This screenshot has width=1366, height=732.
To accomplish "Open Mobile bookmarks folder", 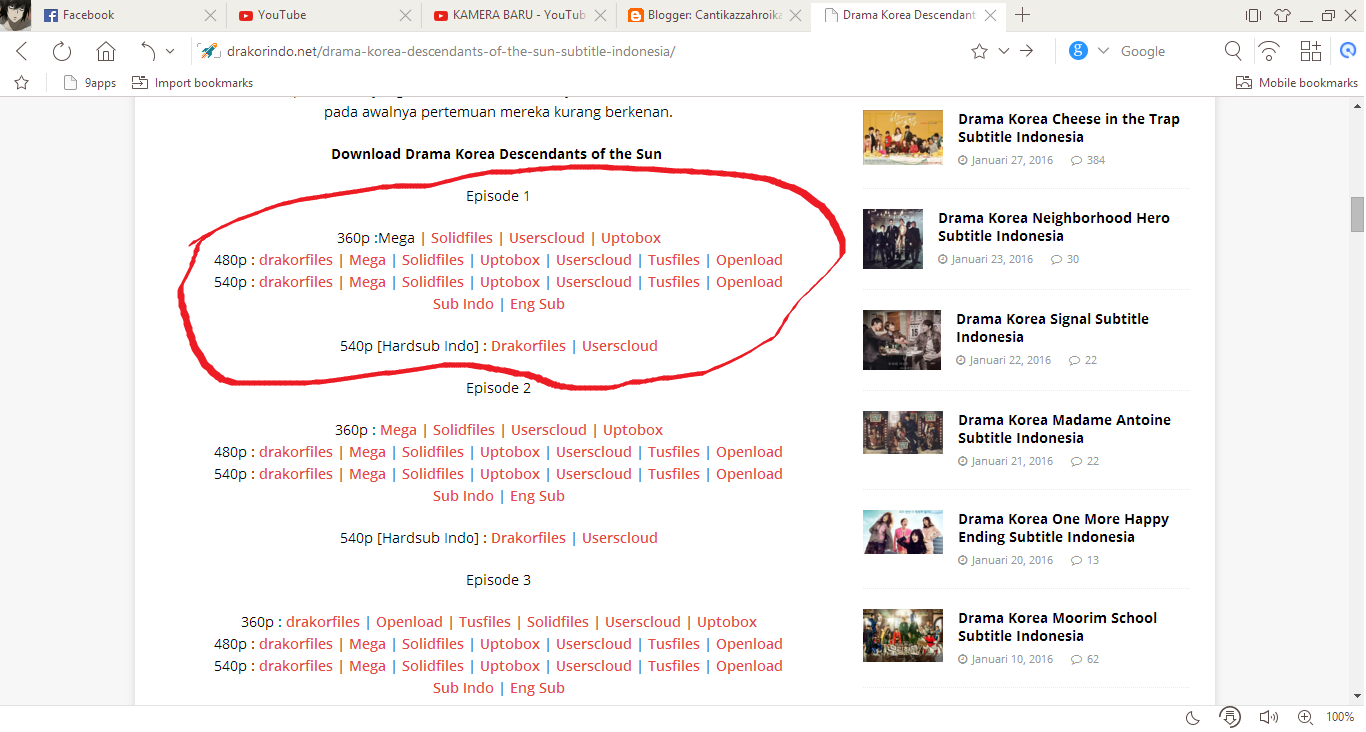I will pyautogui.click(x=1296, y=83).
